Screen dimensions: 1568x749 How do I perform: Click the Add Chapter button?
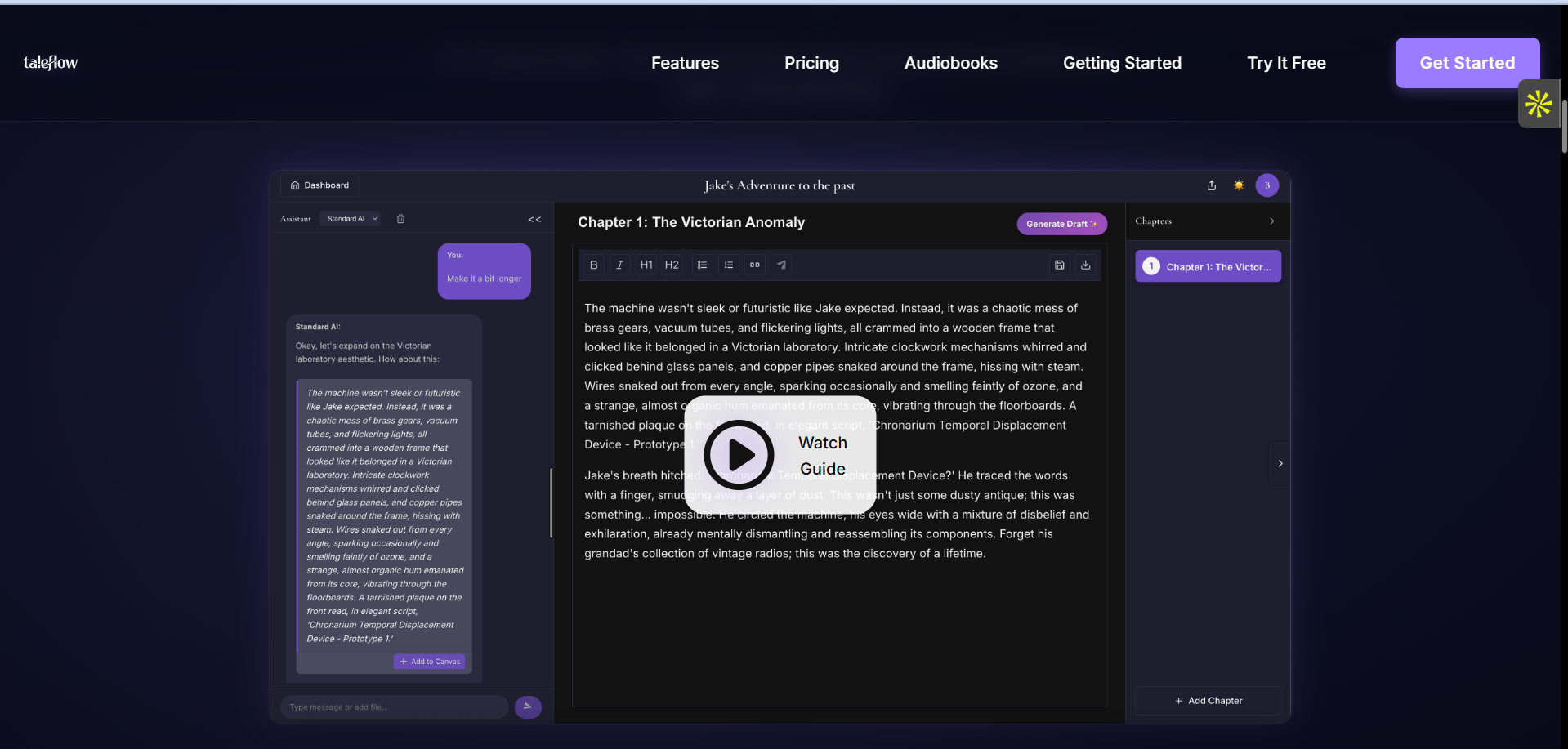point(1208,701)
